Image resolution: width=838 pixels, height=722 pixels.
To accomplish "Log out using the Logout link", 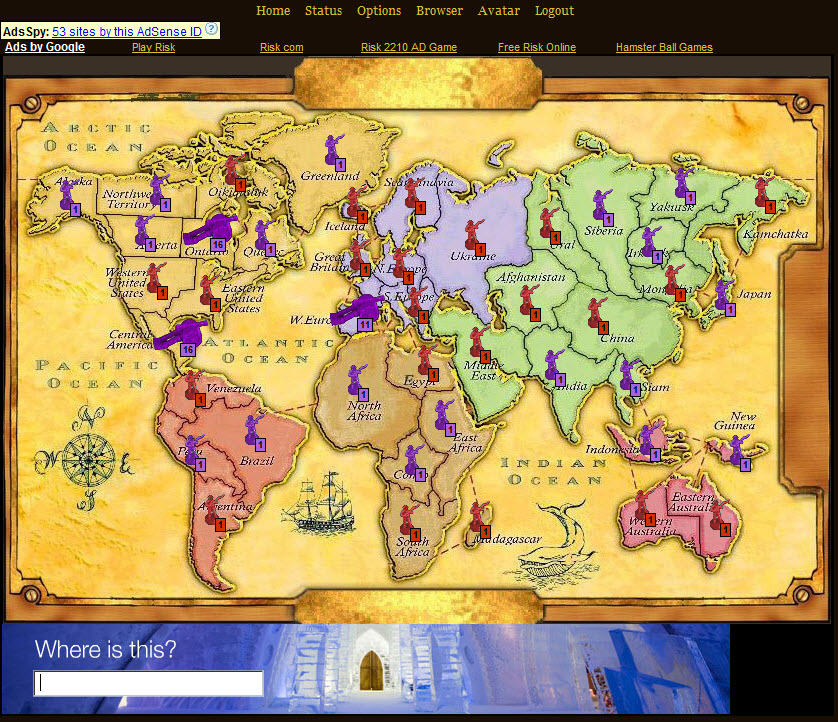I will pos(554,11).
